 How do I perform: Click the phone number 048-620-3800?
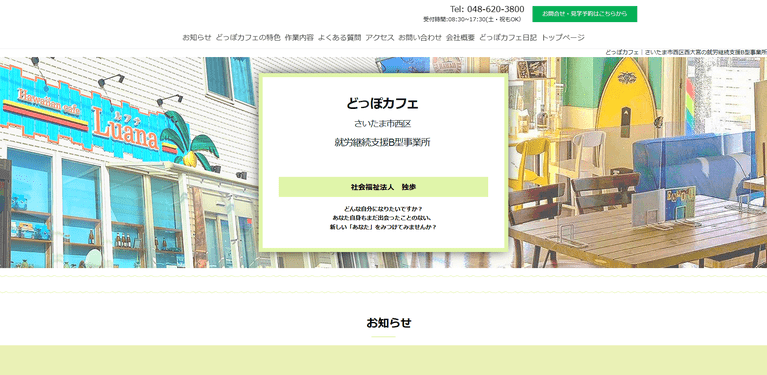[x=496, y=9]
